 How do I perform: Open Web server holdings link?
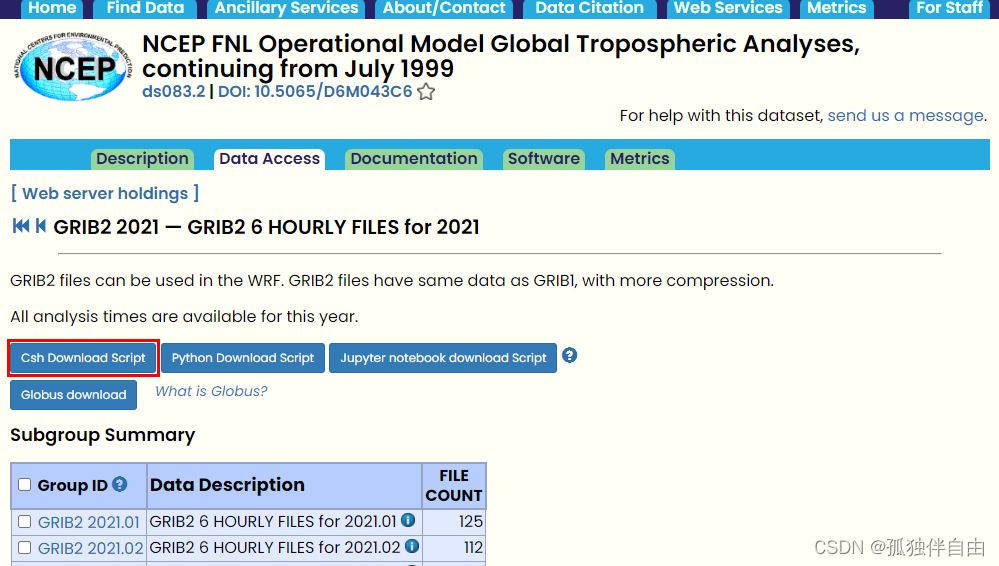(x=105, y=193)
